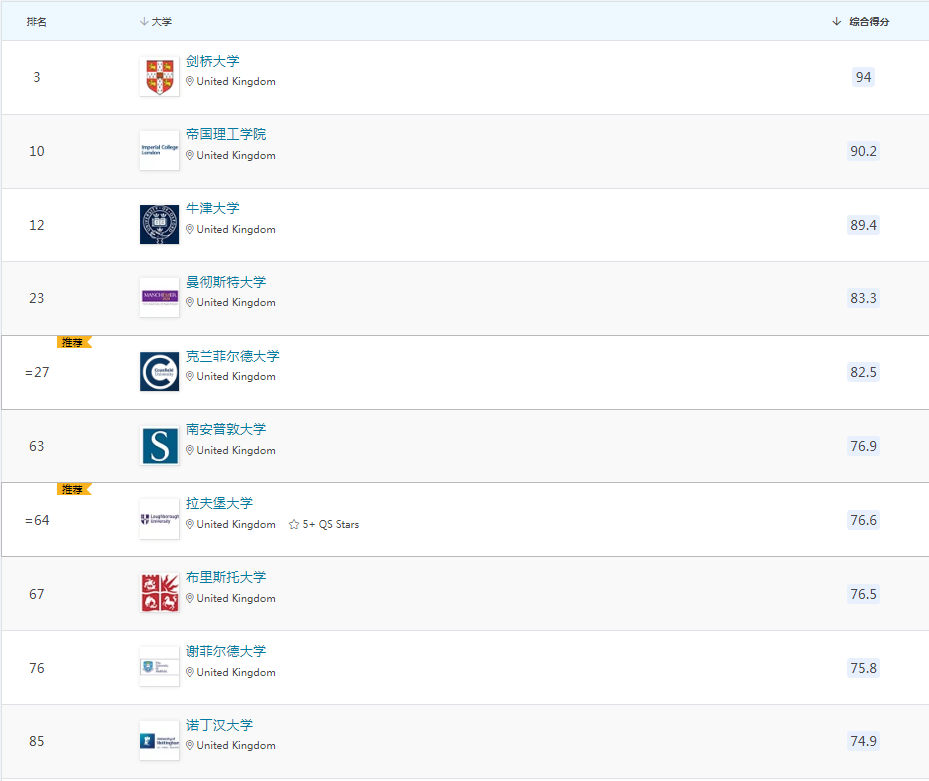Click the Loughborough University logo
Image resolution: width=929 pixels, height=781 pixels.
159,520
